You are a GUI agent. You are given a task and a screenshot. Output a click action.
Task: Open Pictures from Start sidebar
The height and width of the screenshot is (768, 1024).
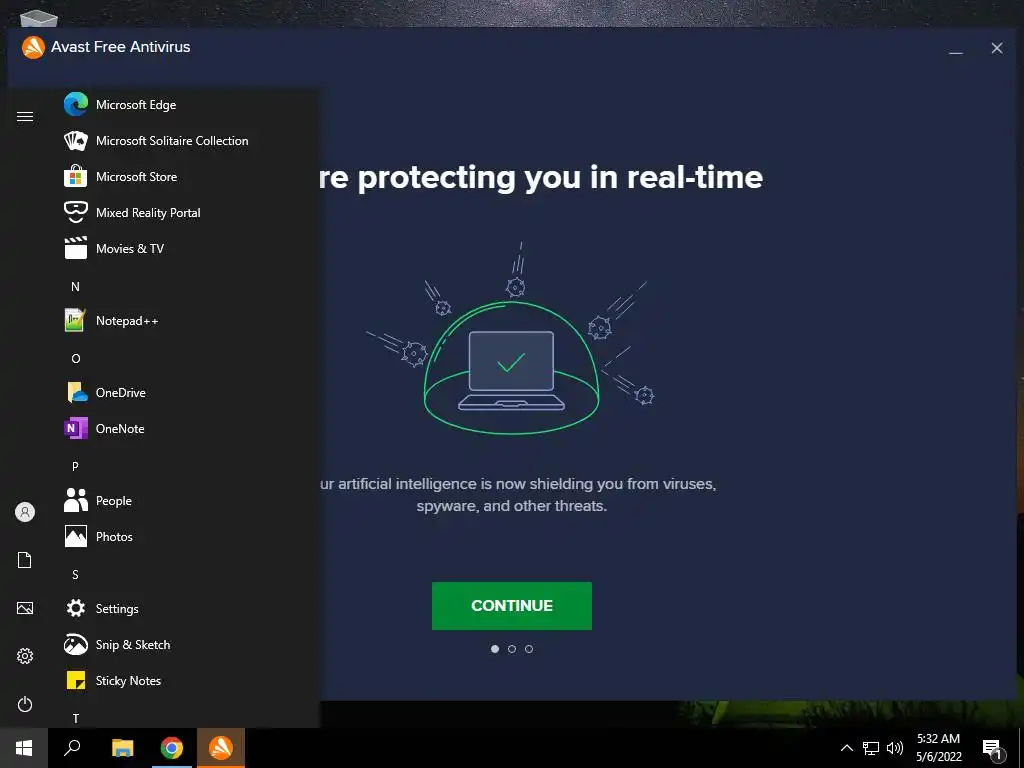pyautogui.click(x=25, y=608)
